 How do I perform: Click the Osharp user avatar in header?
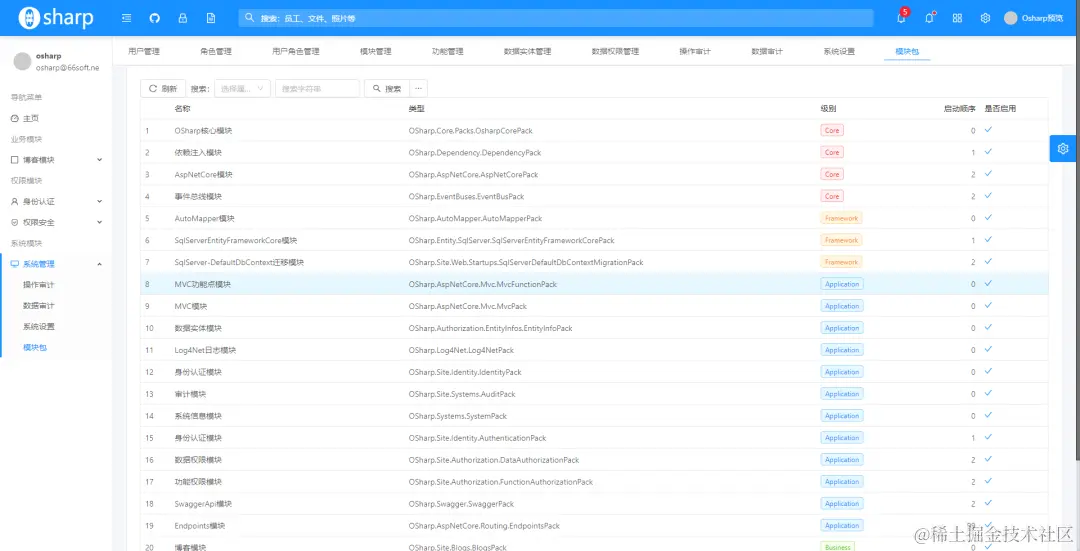[1010, 19]
